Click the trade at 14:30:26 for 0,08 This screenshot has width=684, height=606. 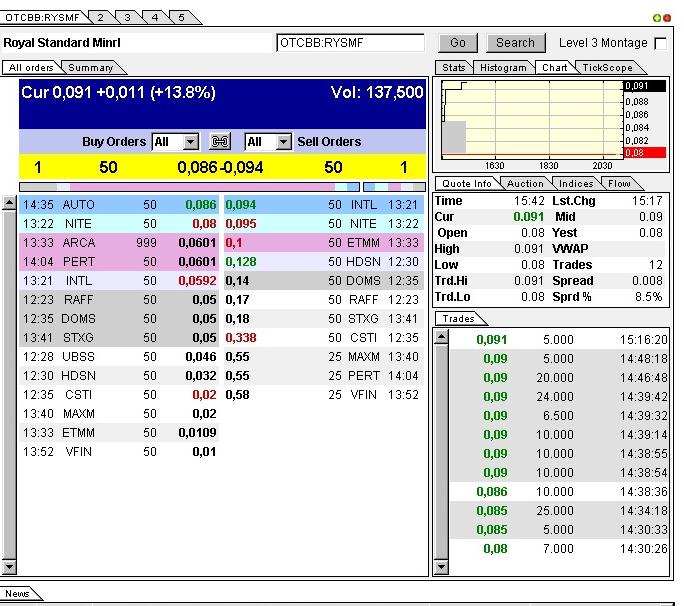(x=559, y=548)
